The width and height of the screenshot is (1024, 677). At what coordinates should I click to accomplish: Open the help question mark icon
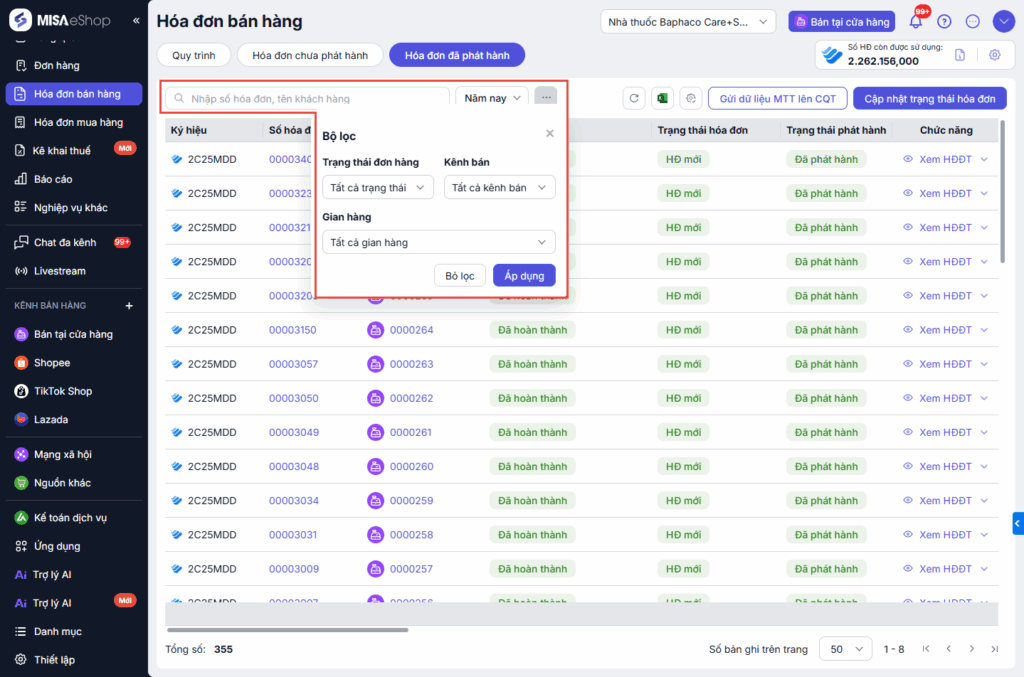(x=944, y=22)
